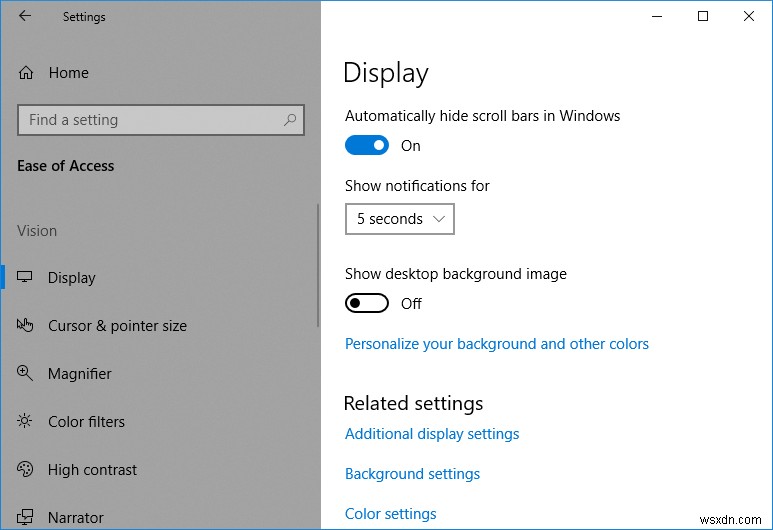Open the Color settings link
Image resolution: width=773 pixels, height=530 pixels.
click(390, 514)
